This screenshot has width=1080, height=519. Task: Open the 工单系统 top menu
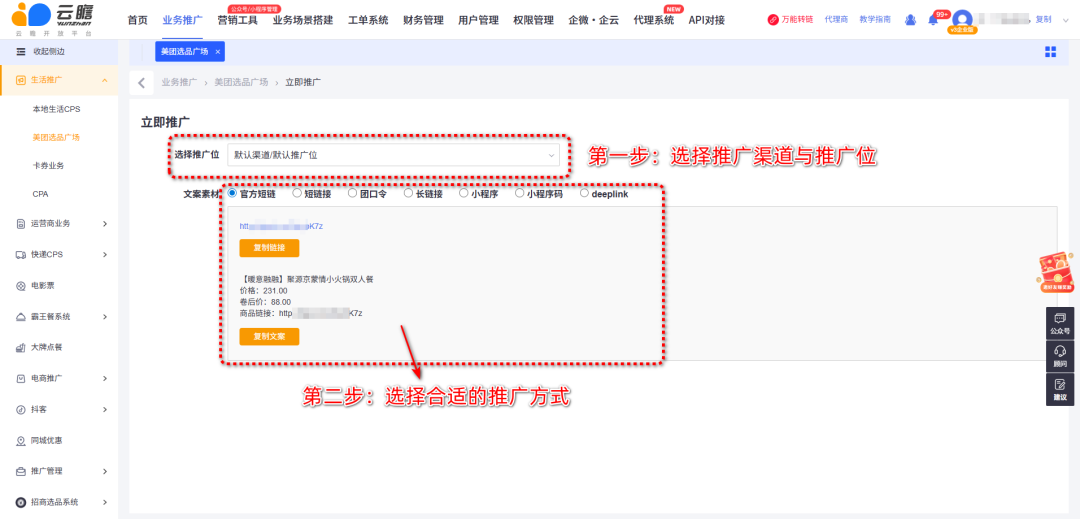[368, 20]
